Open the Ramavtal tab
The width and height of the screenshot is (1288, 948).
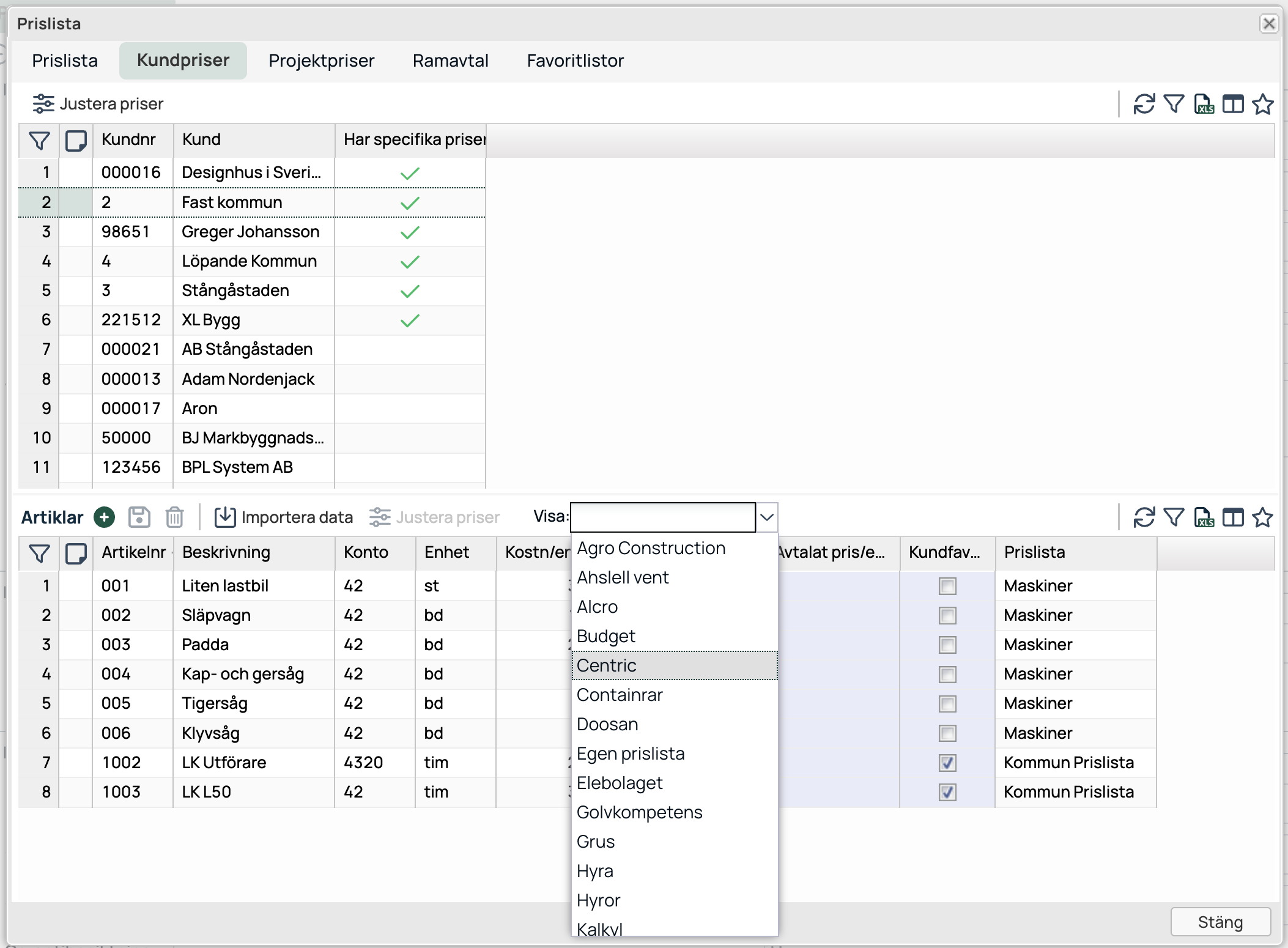coord(450,61)
